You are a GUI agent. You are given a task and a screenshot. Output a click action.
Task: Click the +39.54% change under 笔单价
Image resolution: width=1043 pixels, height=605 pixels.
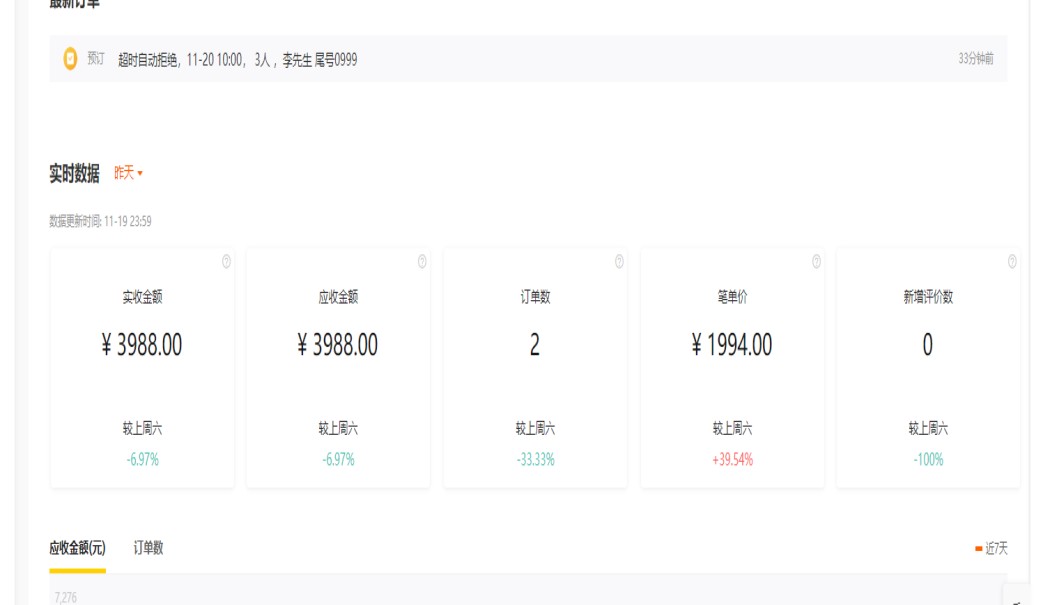coord(732,460)
